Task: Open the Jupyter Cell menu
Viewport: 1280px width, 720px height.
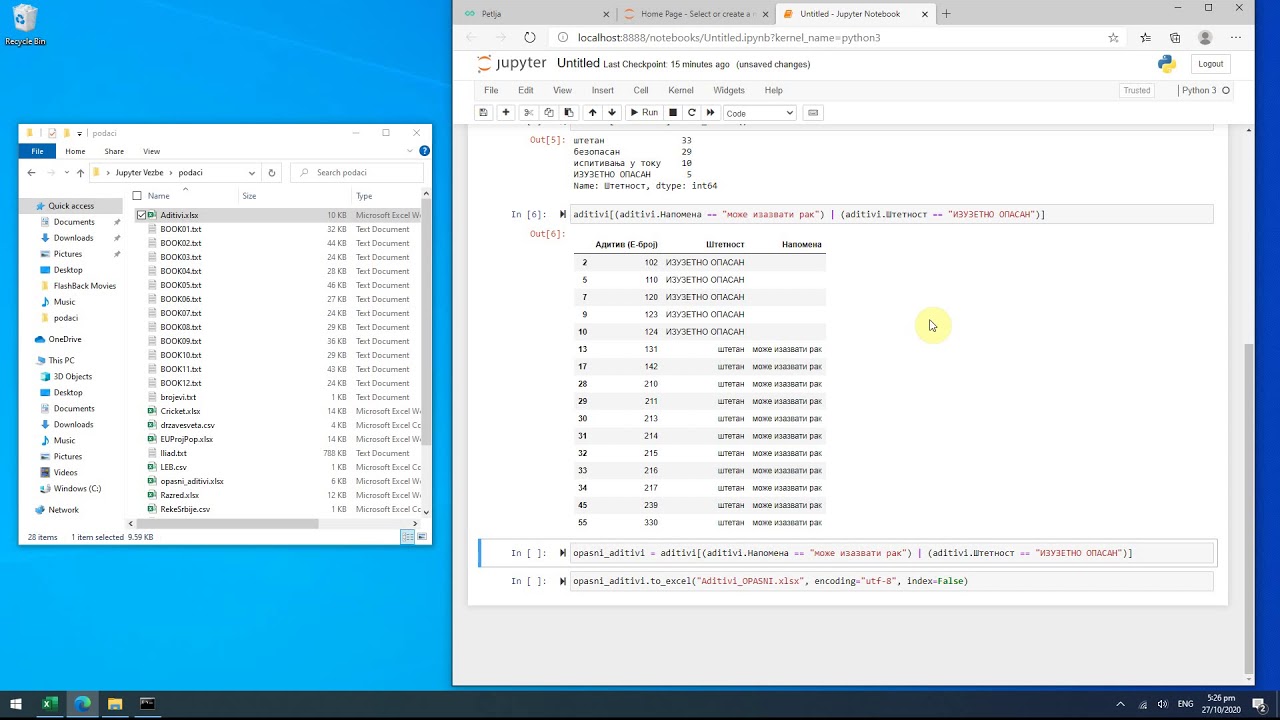Action: point(641,90)
